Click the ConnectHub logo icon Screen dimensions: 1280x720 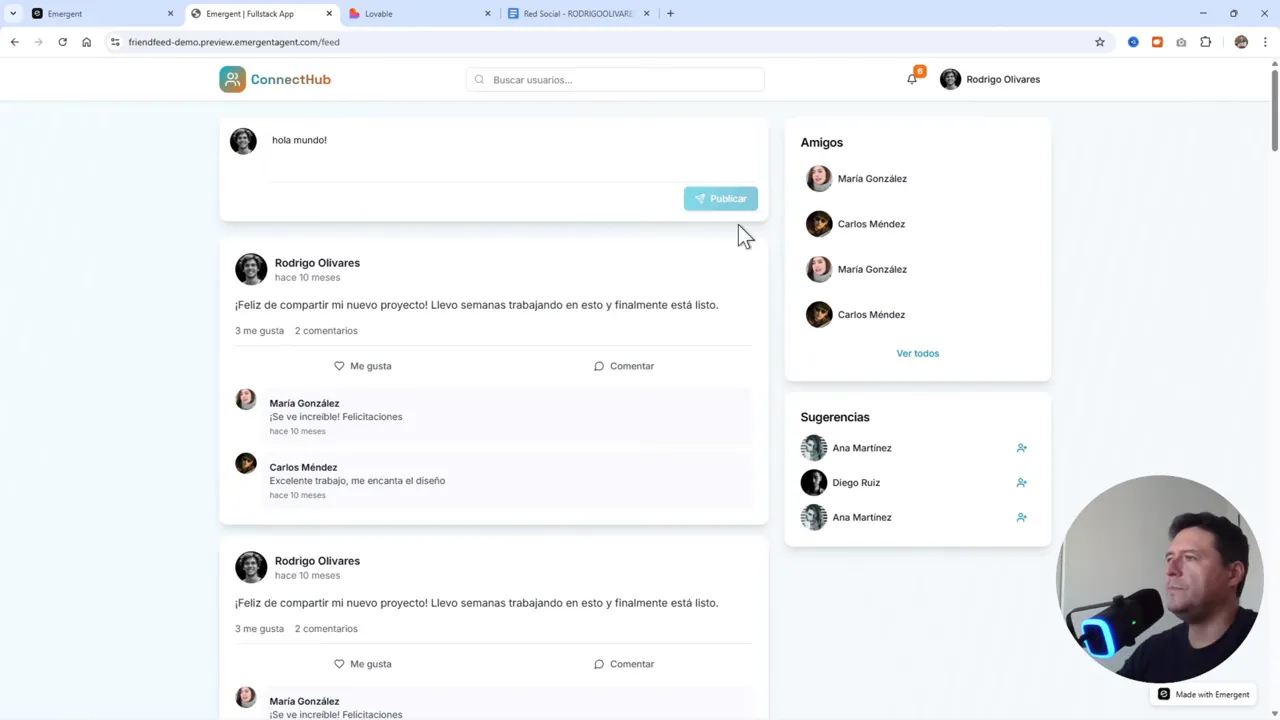pos(232,79)
